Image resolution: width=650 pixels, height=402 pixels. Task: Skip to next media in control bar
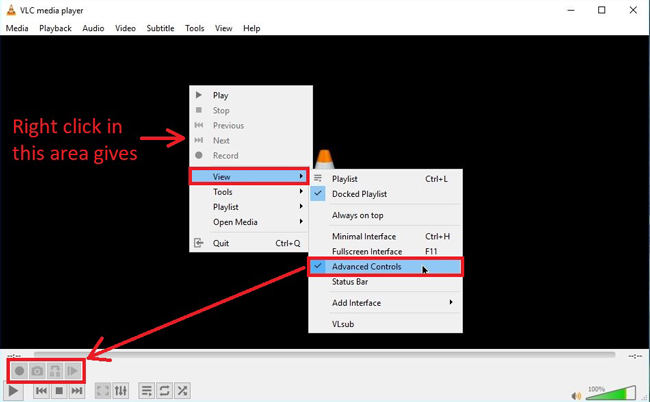[77, 391]
